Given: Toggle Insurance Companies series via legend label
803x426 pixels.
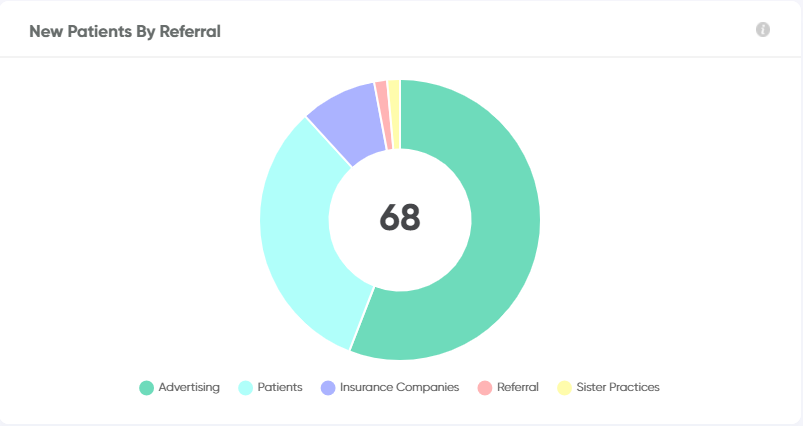Looking at the screenshot, I should 399,387.
